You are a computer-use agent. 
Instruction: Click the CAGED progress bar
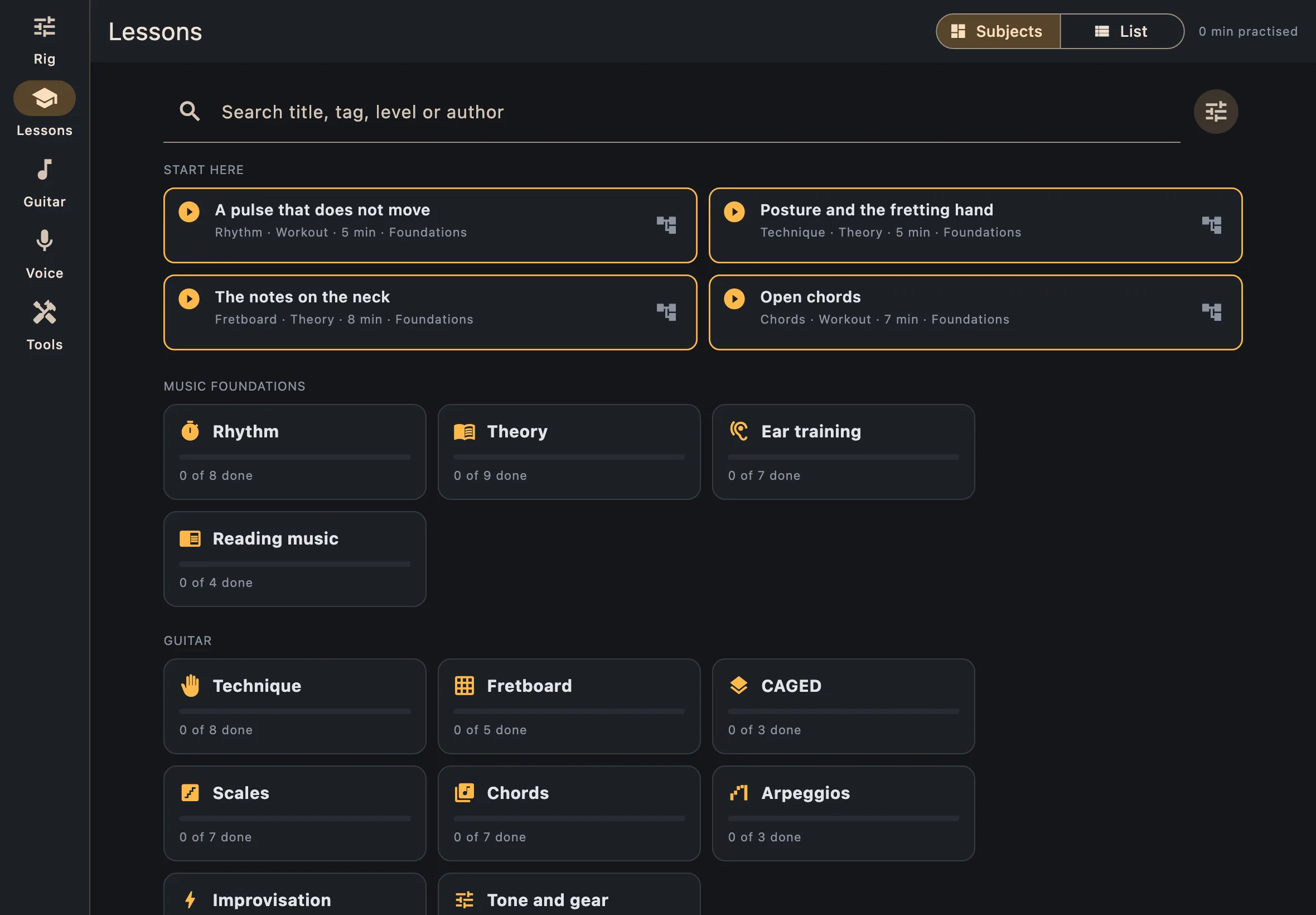click(843, 711)
